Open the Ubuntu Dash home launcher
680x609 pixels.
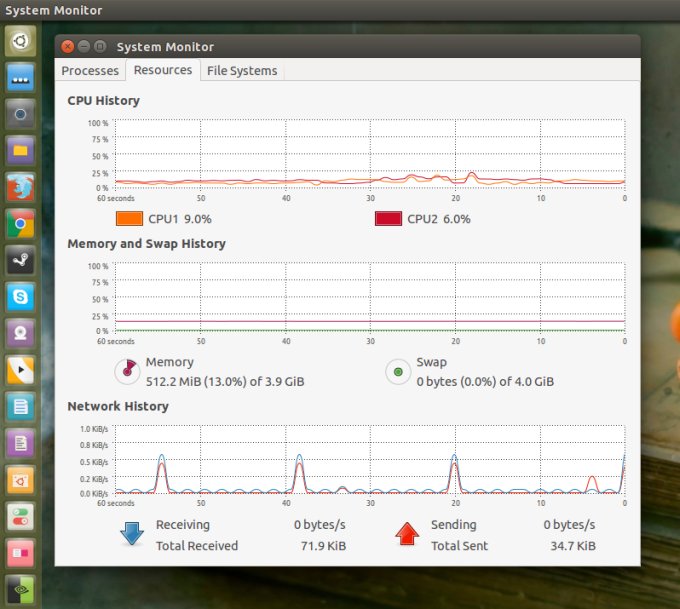[22, 41]
